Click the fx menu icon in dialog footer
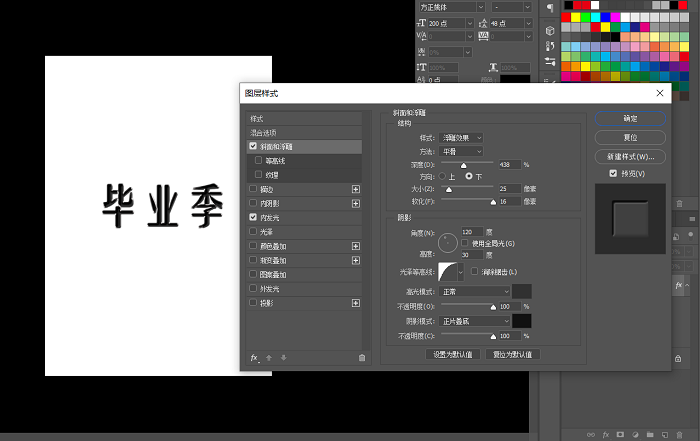The image size is (700, 441). coord(254,357)
